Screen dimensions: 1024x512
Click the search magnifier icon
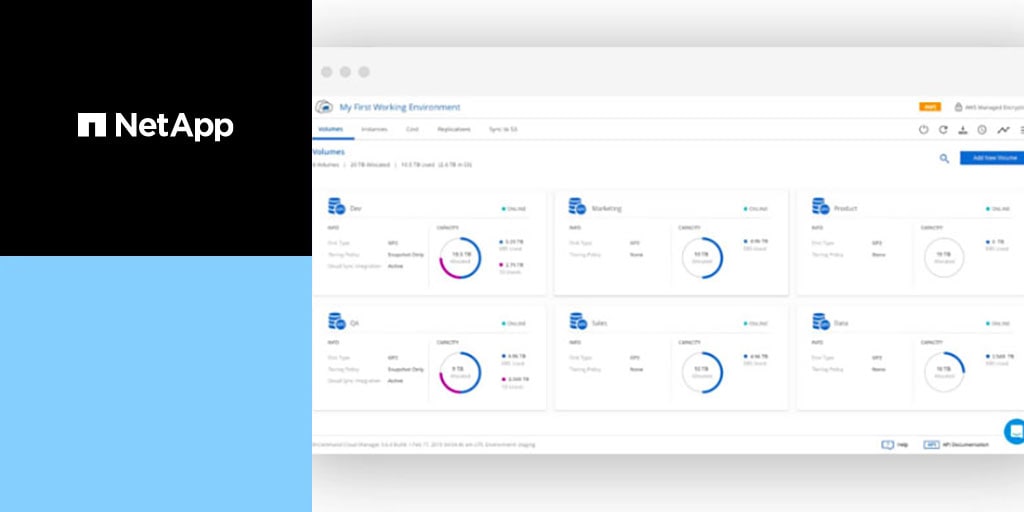tap(944, 158)
